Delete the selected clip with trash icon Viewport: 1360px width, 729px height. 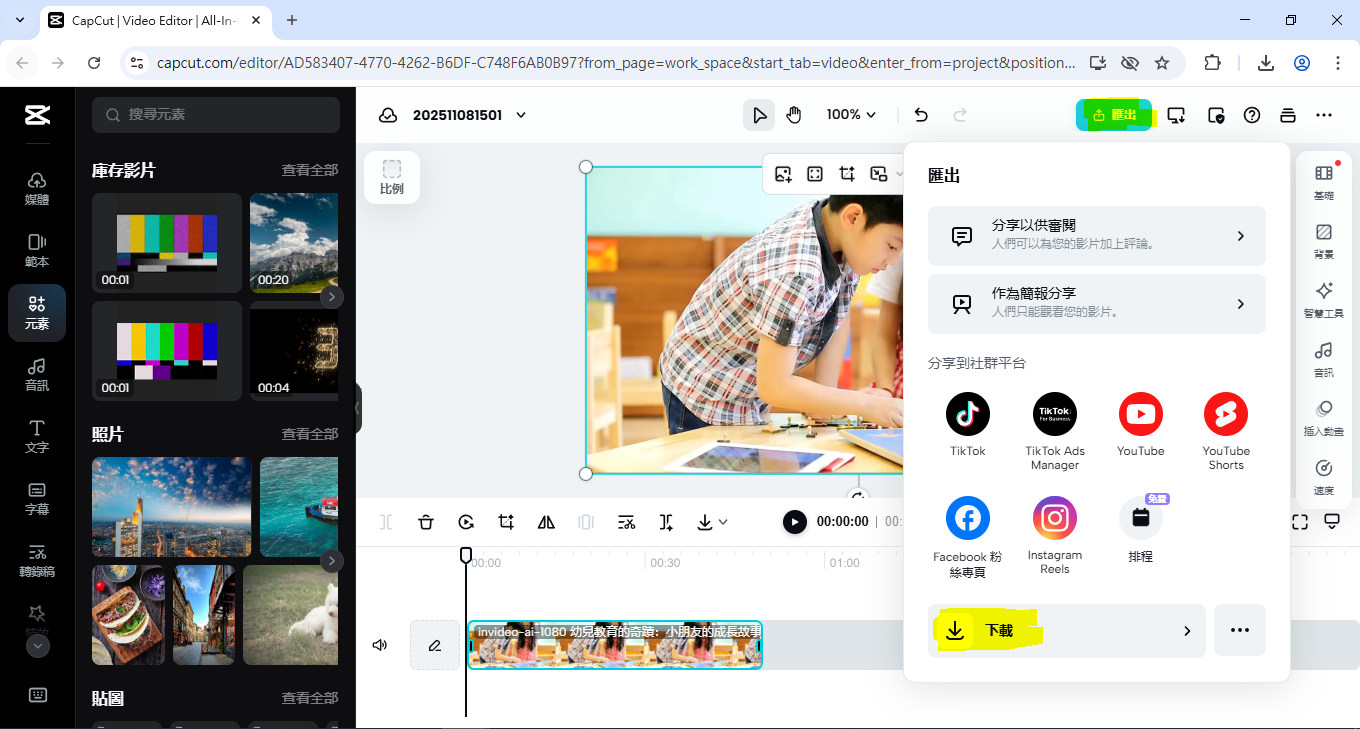[x=426, y=522]
